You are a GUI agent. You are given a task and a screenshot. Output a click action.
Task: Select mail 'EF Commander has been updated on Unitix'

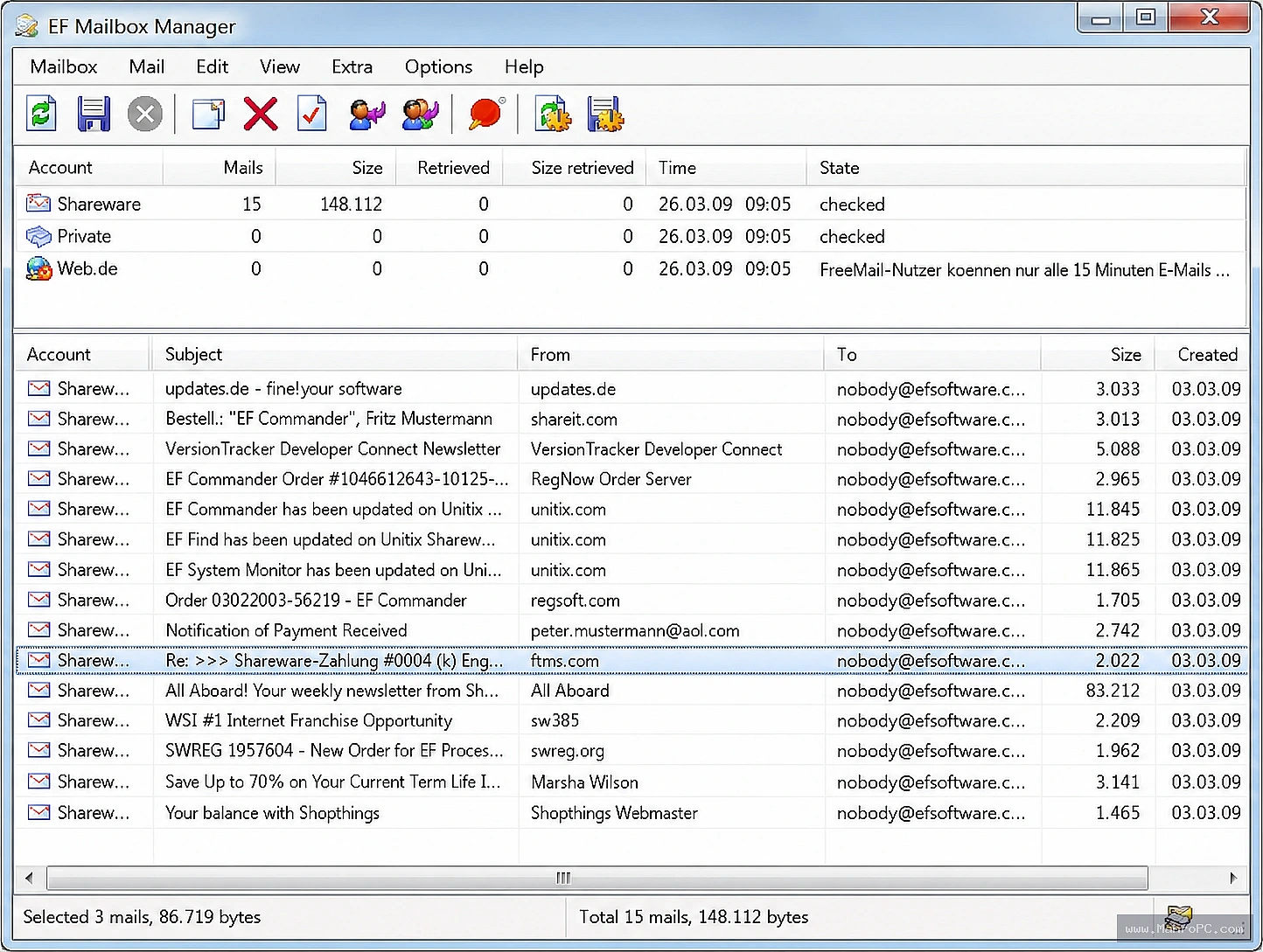333,509
